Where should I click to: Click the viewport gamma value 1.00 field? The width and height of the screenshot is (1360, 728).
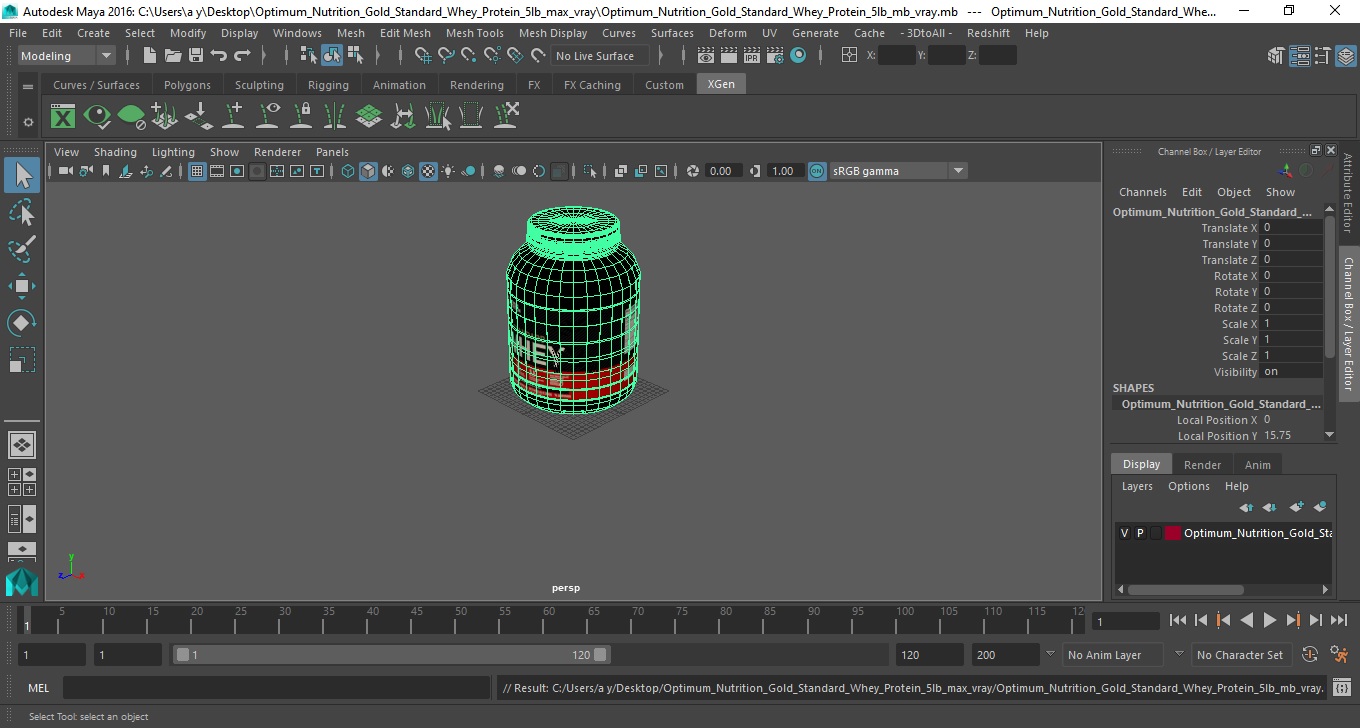tap(783, 171)
